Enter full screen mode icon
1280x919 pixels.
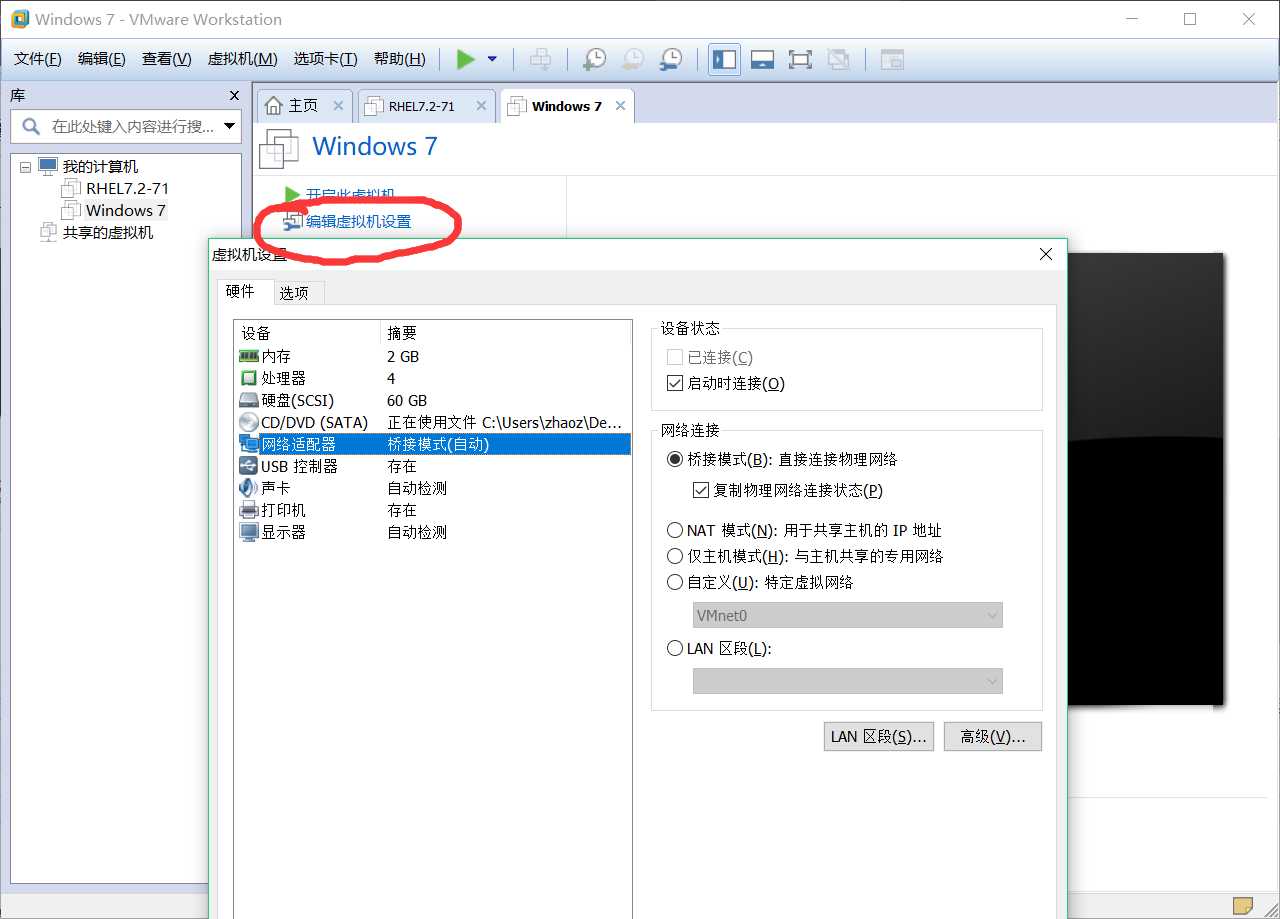800,59
